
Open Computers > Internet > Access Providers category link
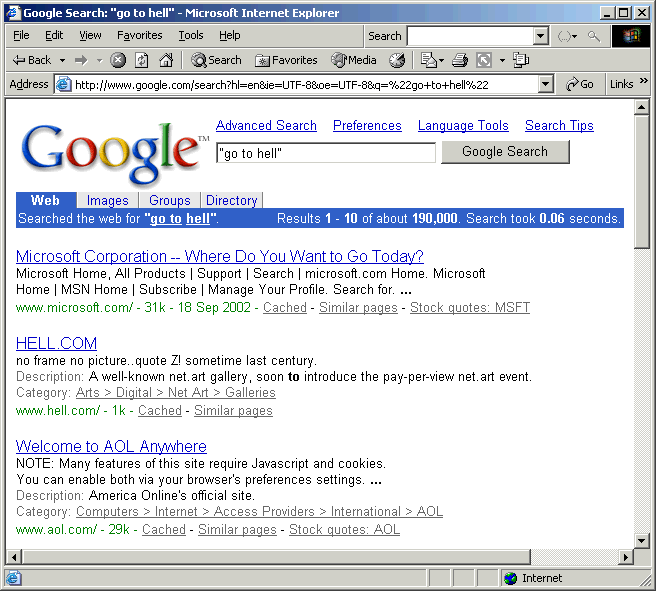point(259,512)
